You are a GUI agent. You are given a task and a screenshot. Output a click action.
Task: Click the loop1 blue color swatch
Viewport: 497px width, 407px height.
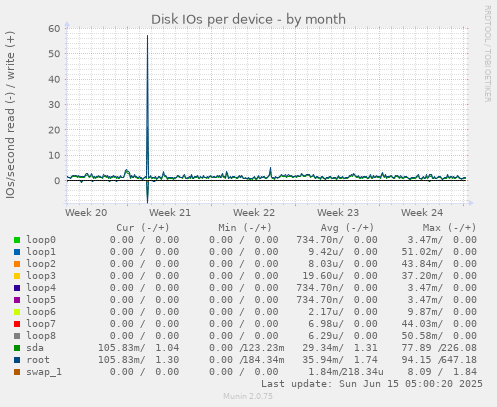coord(17,252)
